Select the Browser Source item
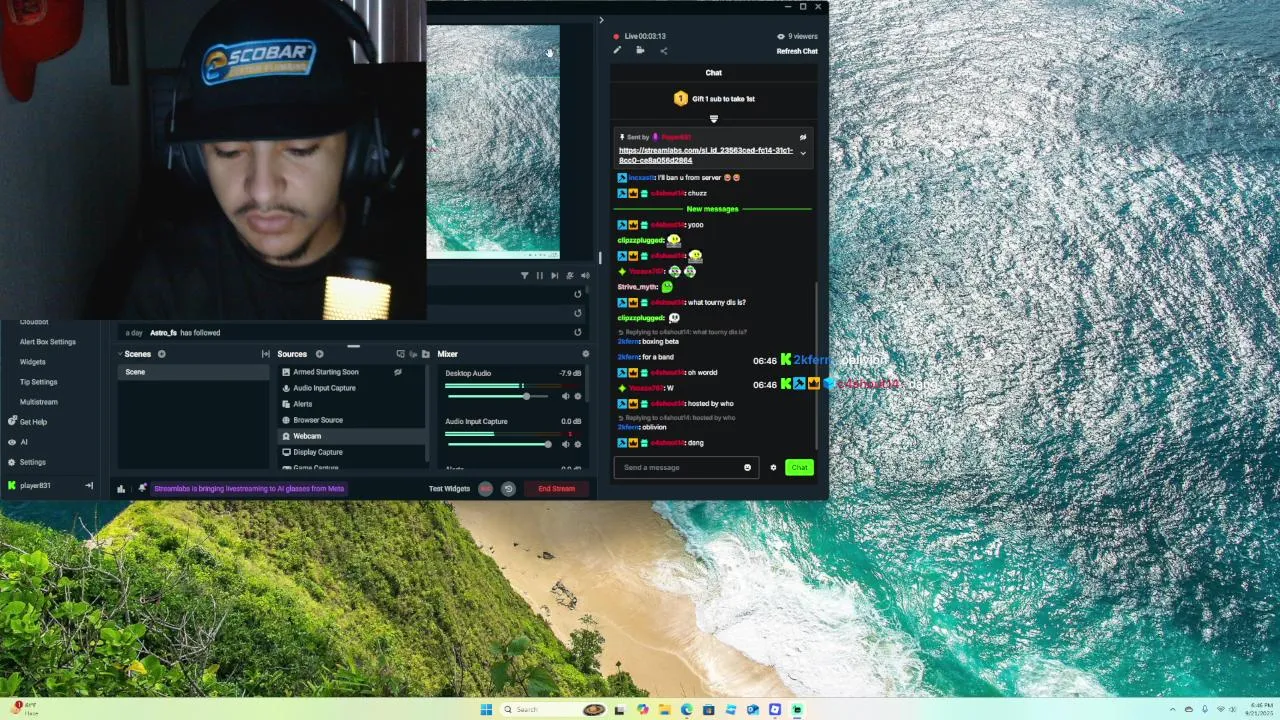1280x720 pixels. pyautogui.click(x=353, y=420)
